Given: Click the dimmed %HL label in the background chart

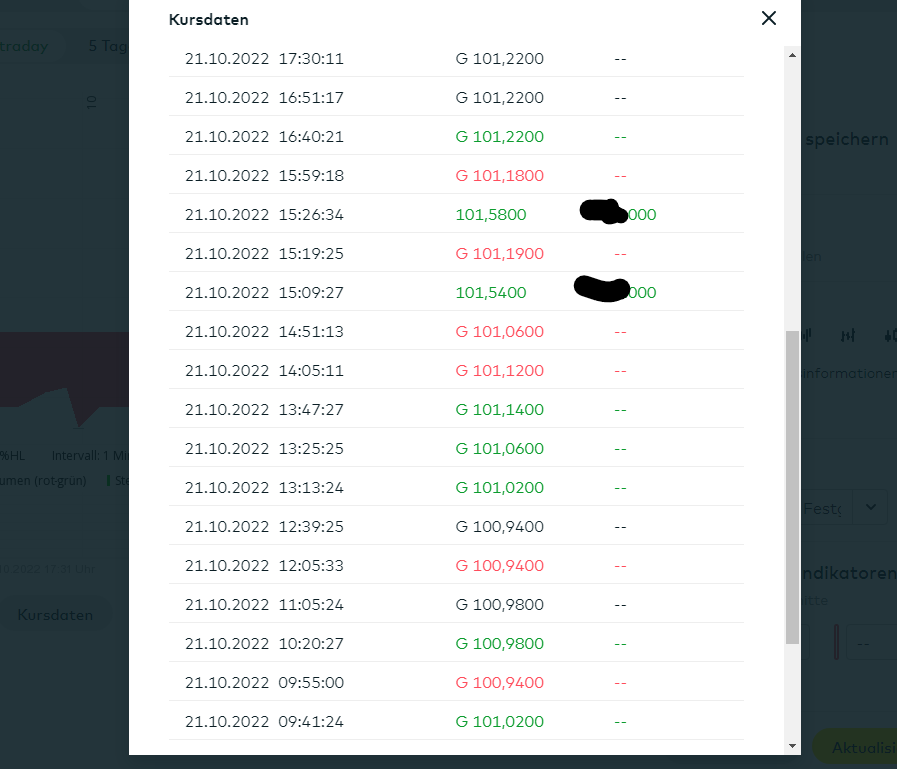Looking at the screenshot, I should pyautogui.click(x=13, y=455).
